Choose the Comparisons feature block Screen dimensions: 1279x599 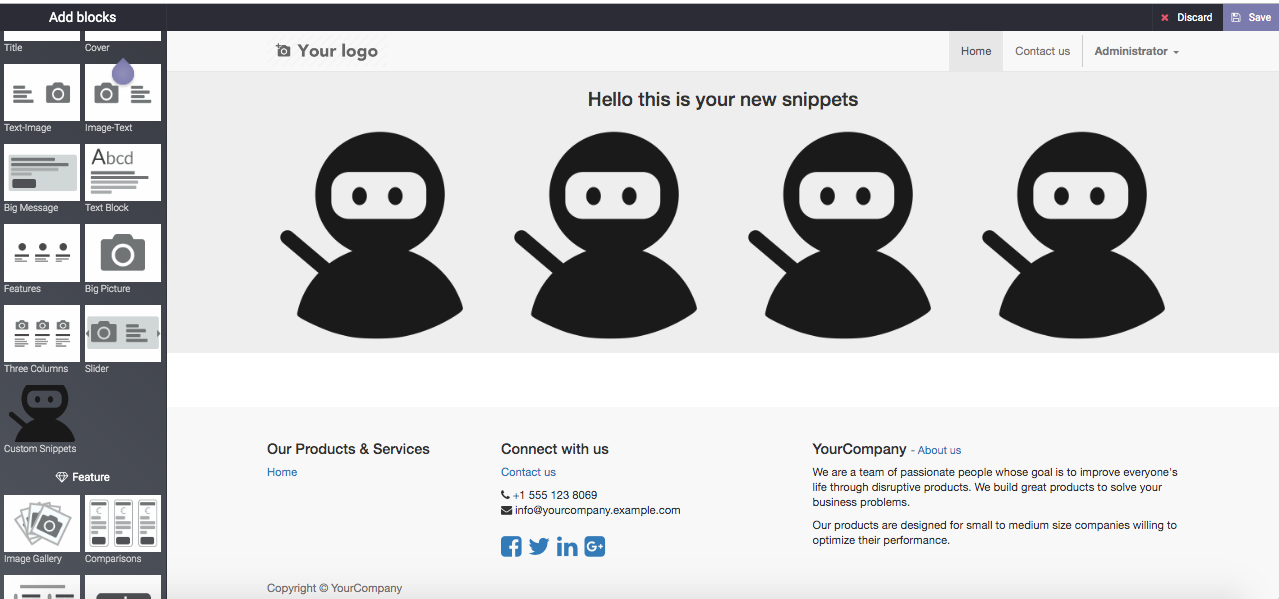coord(123,523)
